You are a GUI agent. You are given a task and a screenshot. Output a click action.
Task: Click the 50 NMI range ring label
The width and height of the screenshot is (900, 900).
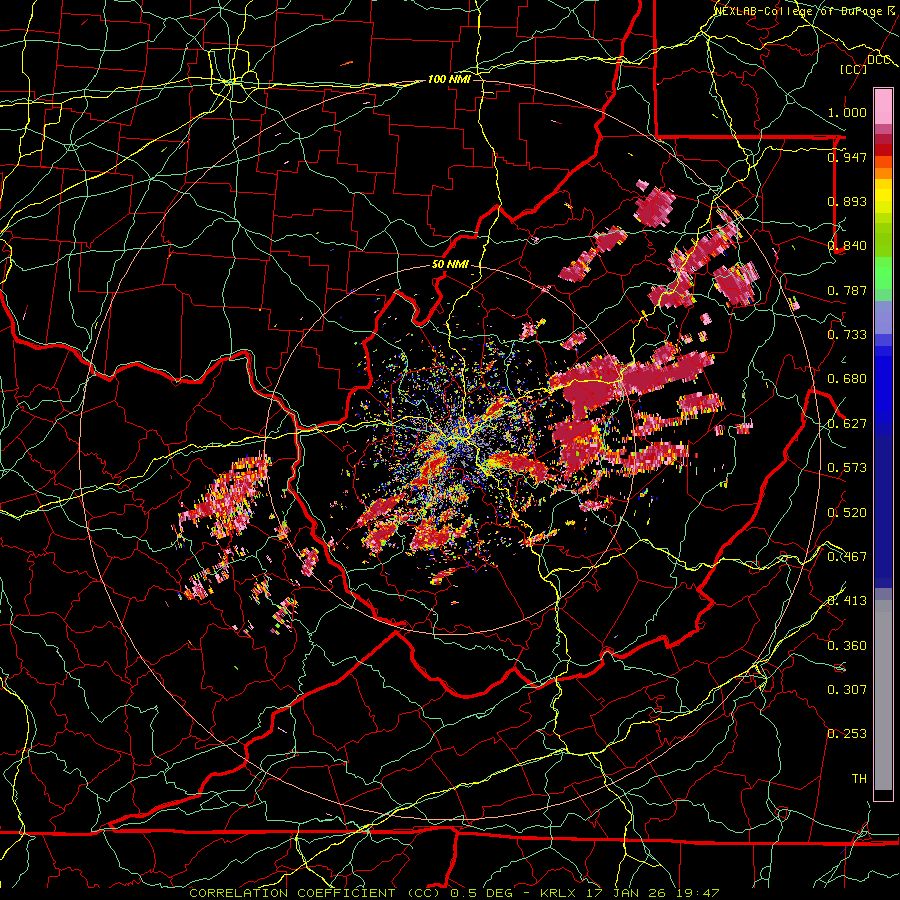450,265
